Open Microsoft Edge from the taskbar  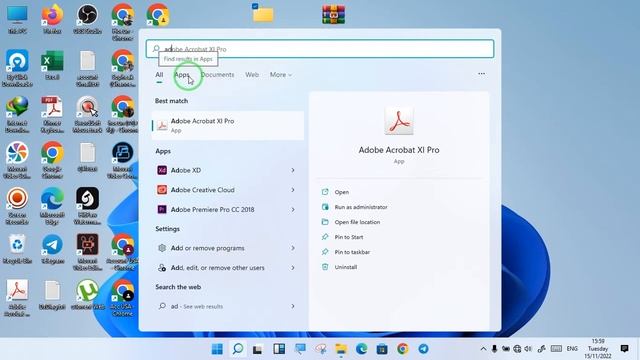(361, 349)
